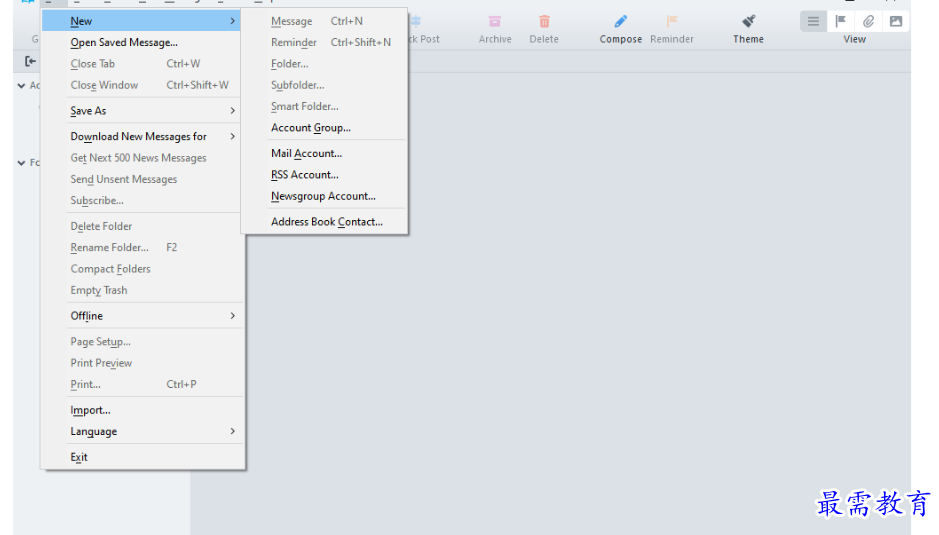Screen dimensions: 939x535
Task: Choose Rename Folder entry
Action: pos(144,247)
